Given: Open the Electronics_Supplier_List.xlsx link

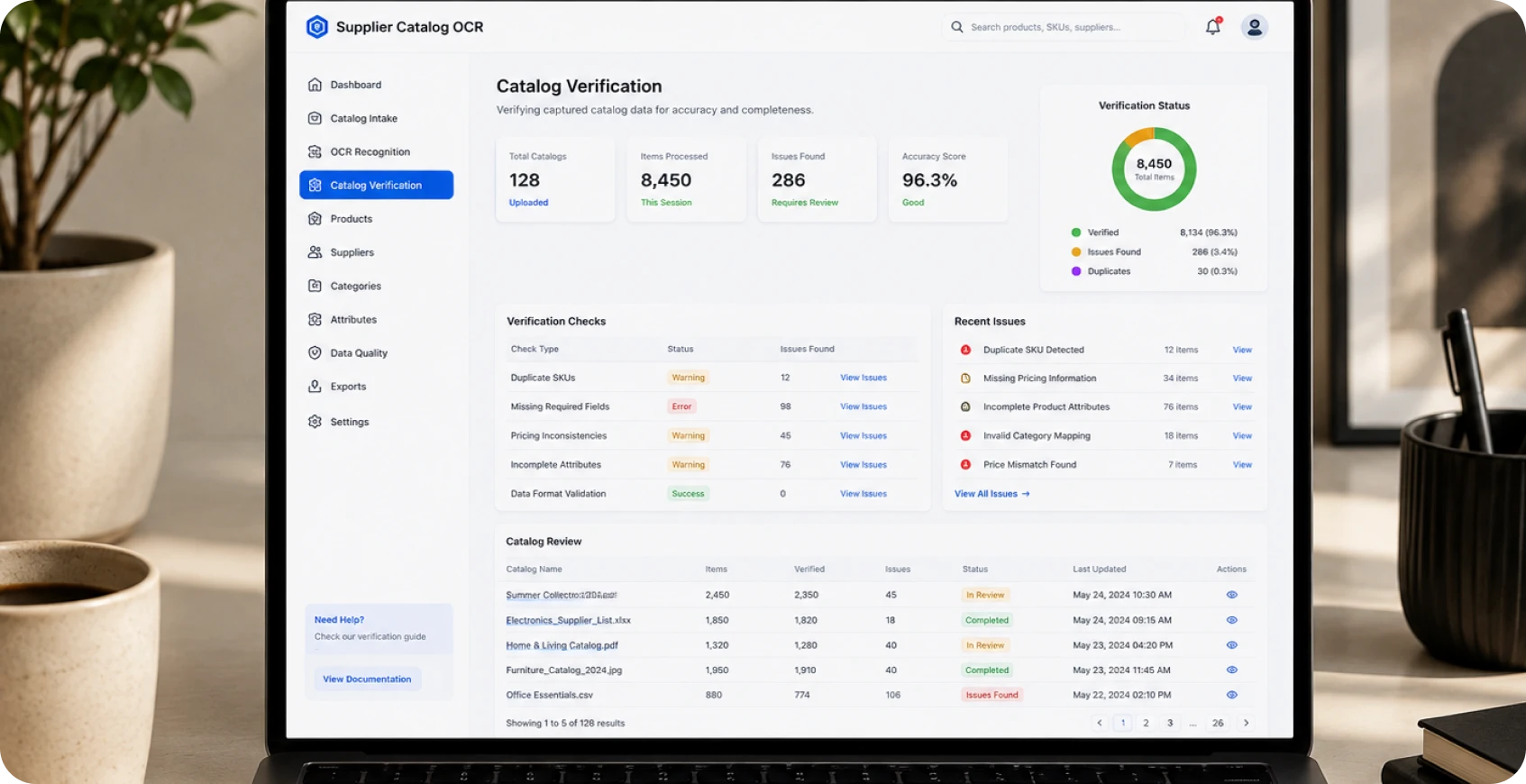Looking at the screenshot, I should pos(568,620).
